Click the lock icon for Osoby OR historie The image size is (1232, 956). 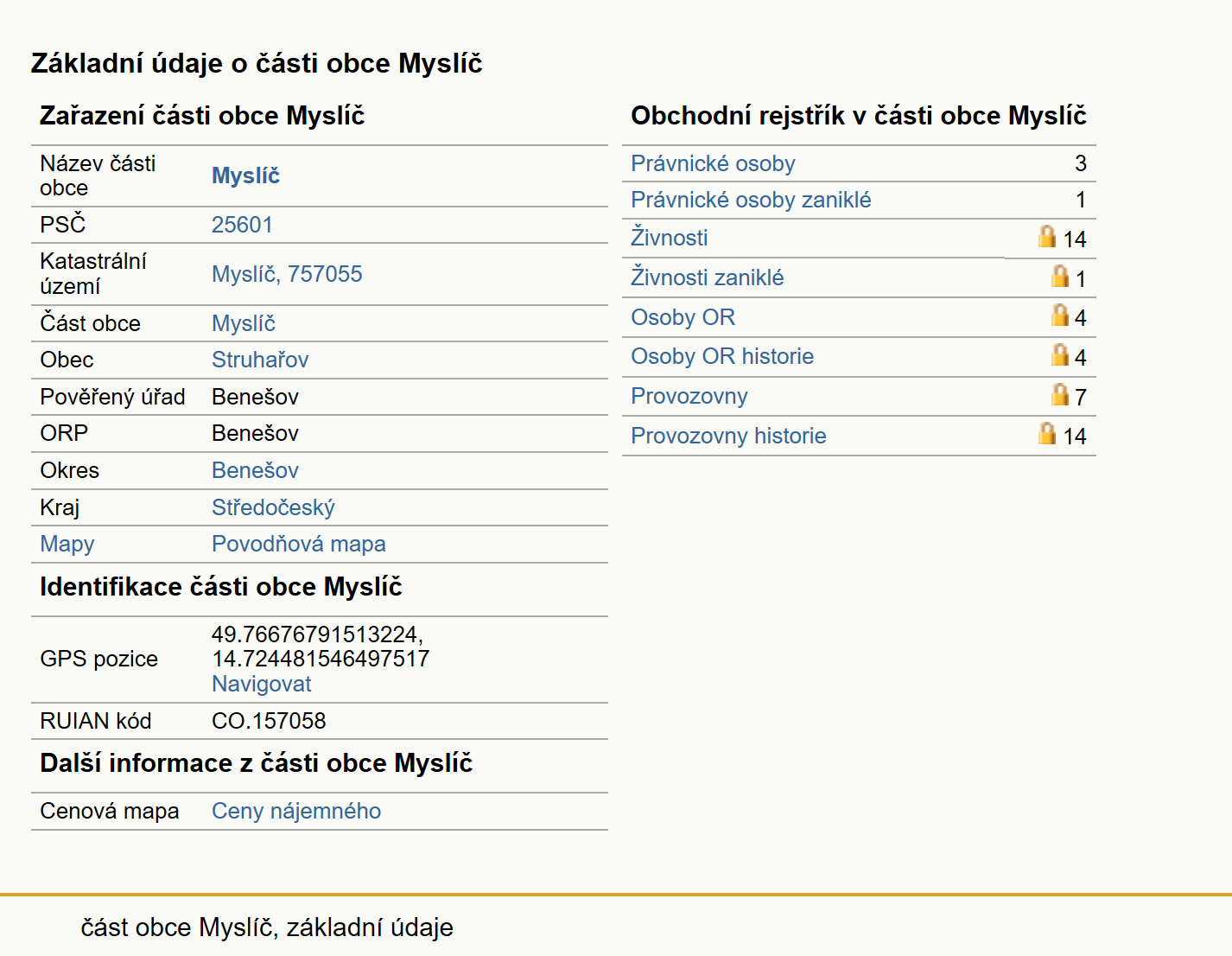point(1060,354)
